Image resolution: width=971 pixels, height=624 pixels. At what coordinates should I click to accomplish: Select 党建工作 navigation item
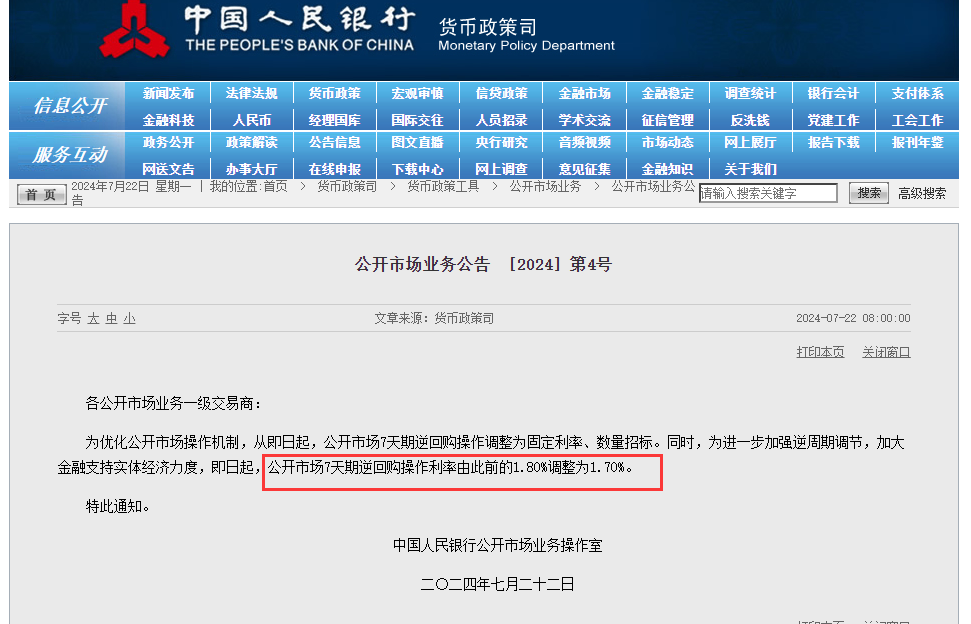pyautogui.click(x=834, y=120)
